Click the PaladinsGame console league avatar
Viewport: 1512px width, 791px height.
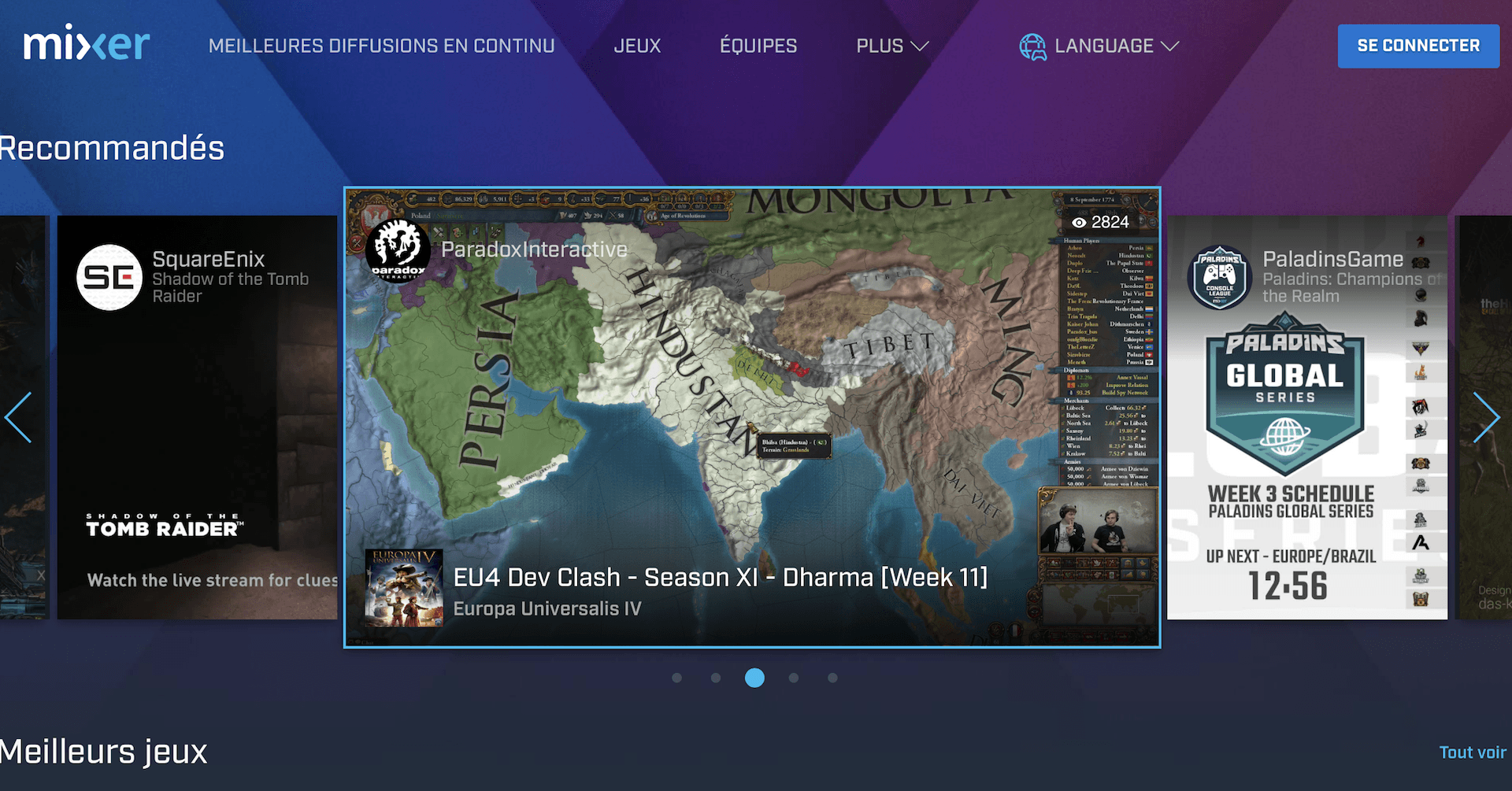point(1219,277)
